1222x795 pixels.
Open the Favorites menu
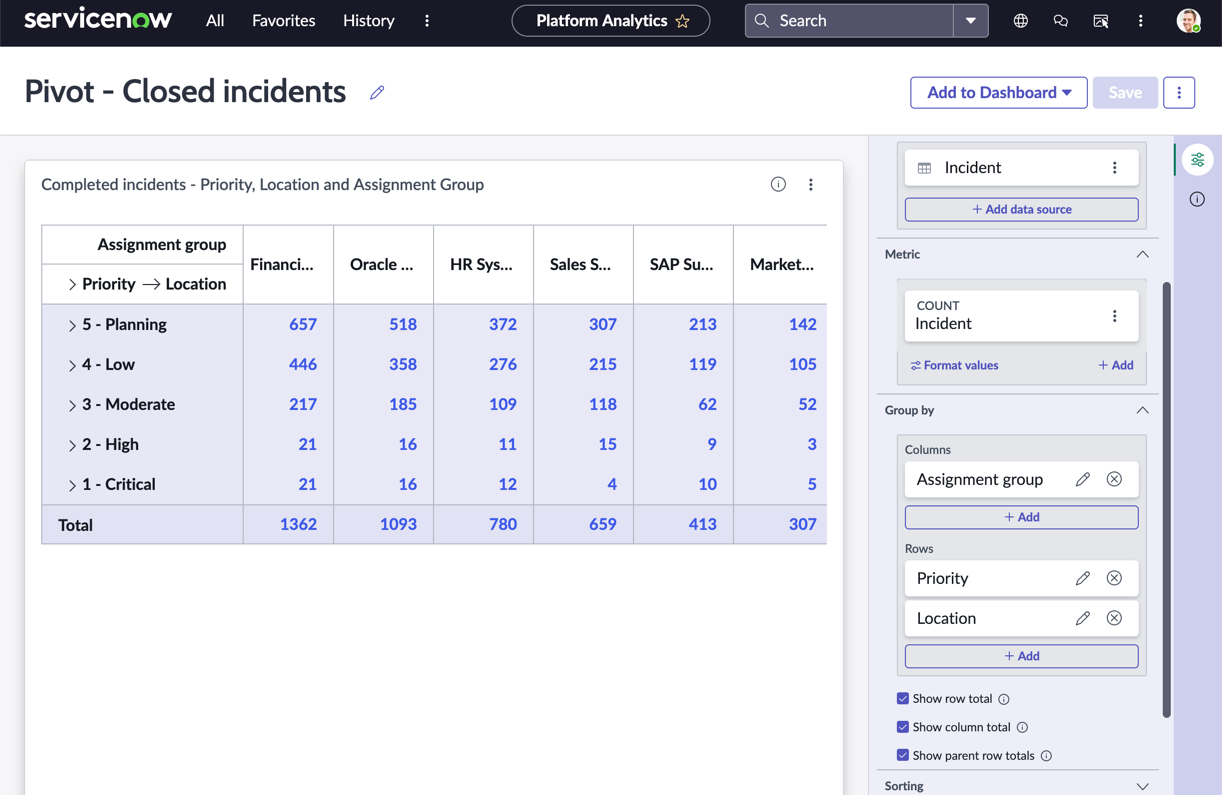pyautogui.click(x=283, y=20)
